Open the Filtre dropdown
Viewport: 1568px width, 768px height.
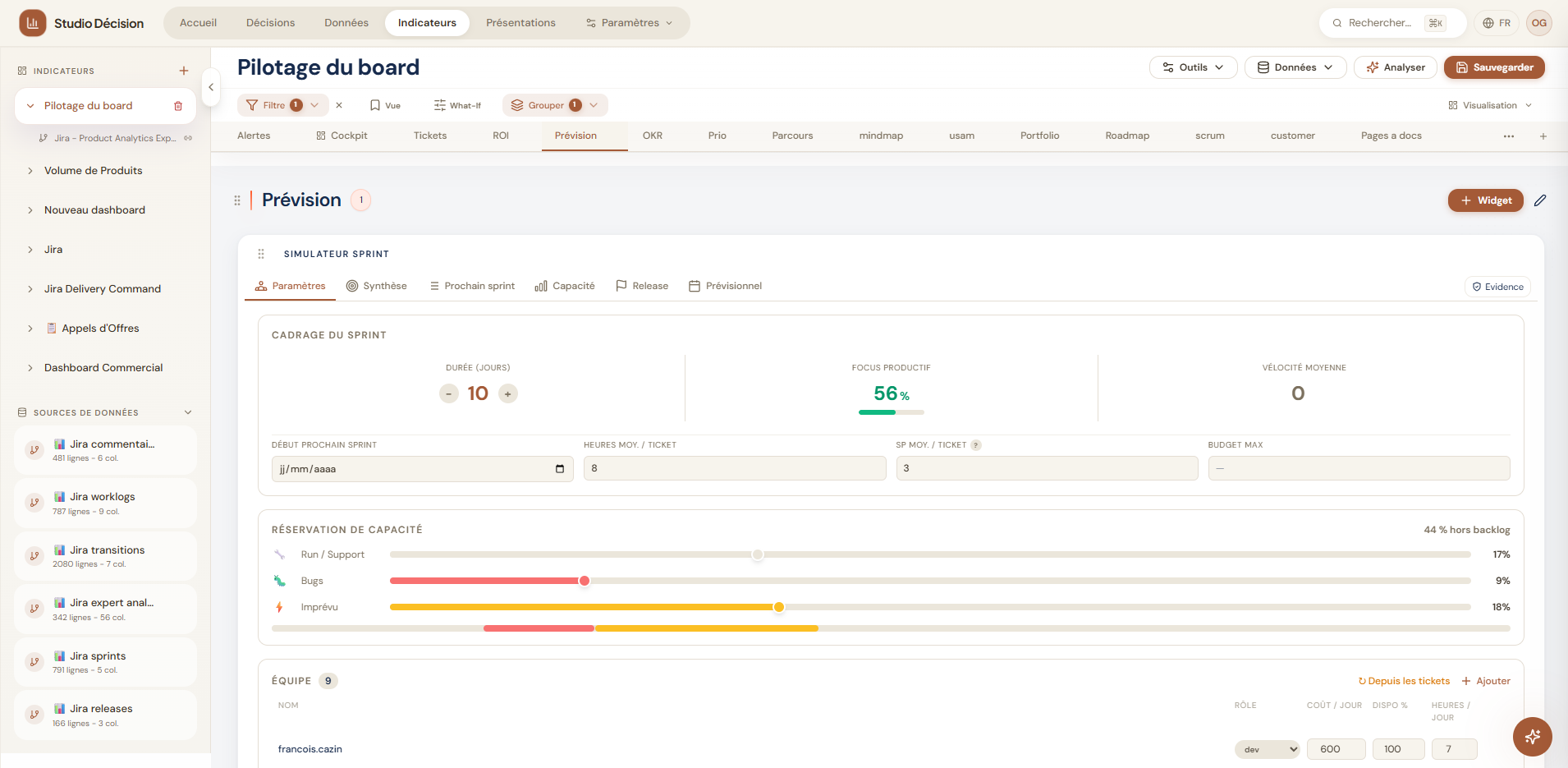click(x=283, y=105)
